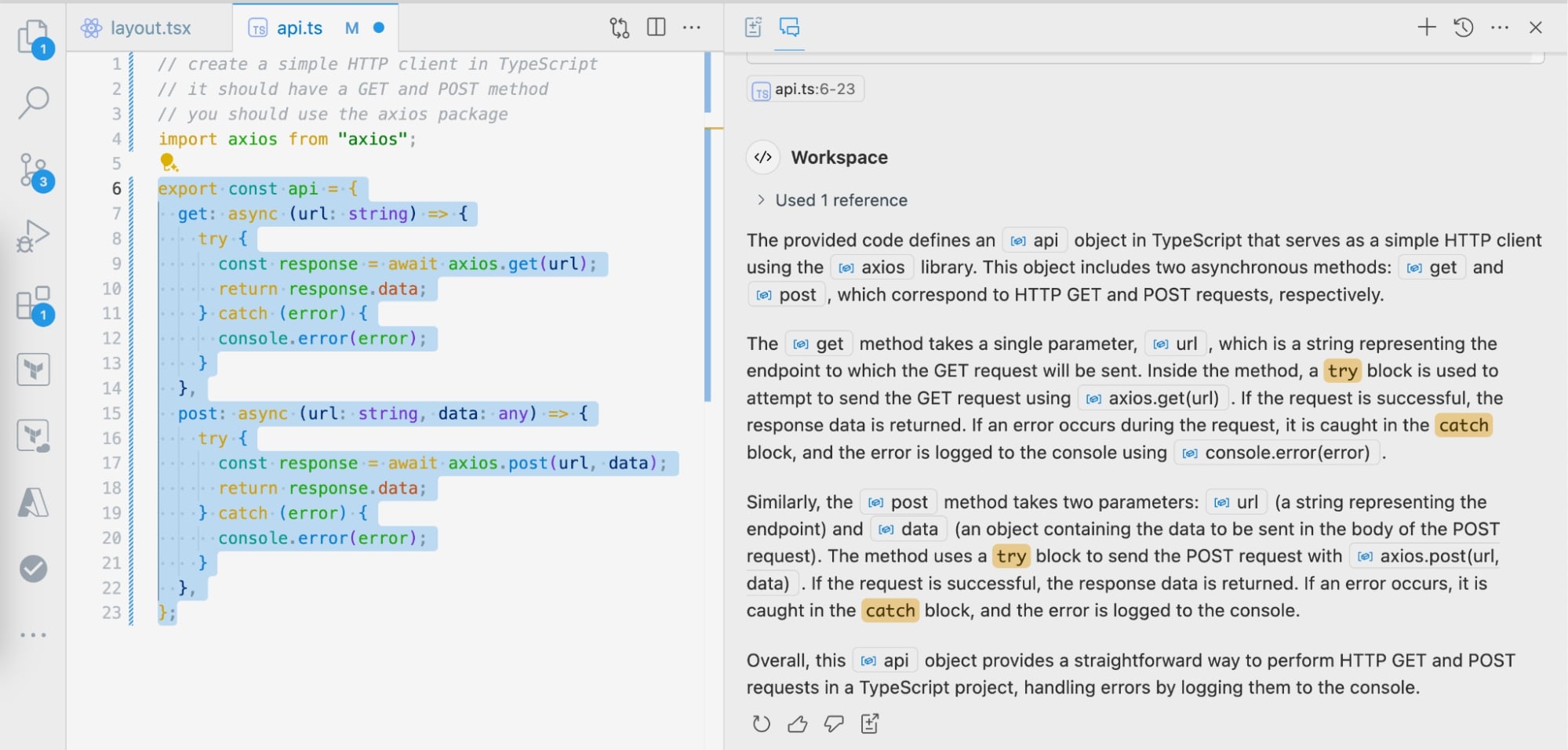1568x750 pixels.
Task: Open the Azure view in activity bar
Action: [x=34, y=502]
